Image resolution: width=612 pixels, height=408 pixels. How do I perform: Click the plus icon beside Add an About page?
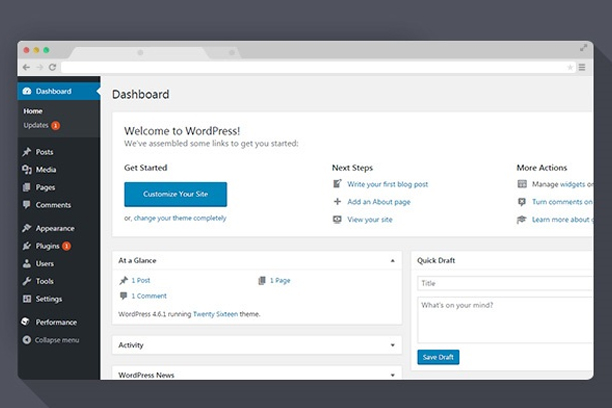click(x=337, y=201)
